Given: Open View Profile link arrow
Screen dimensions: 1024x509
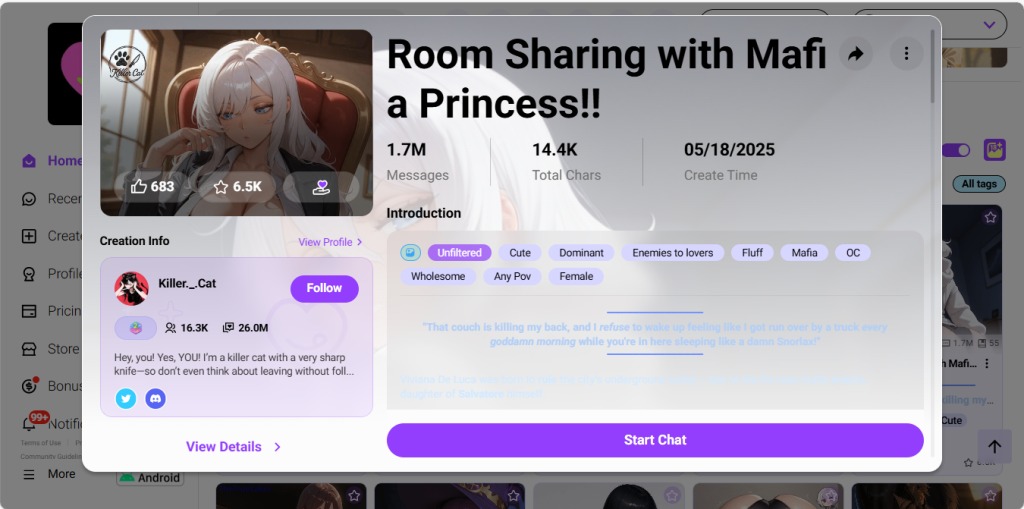Looking at the screenshot, I should [359, 242].
